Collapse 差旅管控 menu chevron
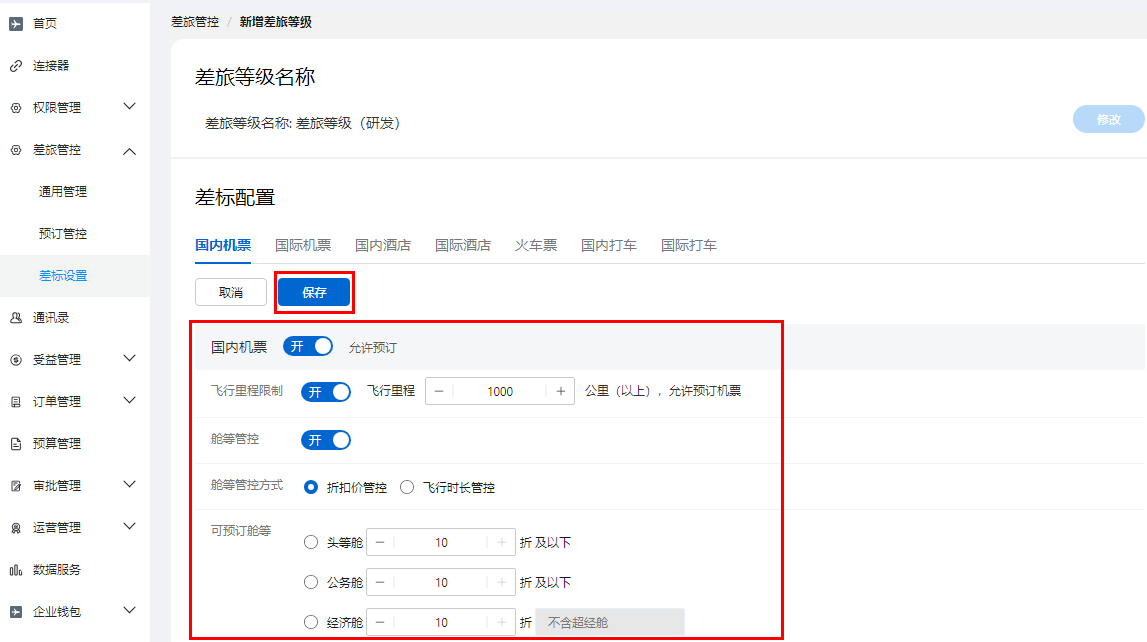The image size is (1147, 642). (129, 151)
